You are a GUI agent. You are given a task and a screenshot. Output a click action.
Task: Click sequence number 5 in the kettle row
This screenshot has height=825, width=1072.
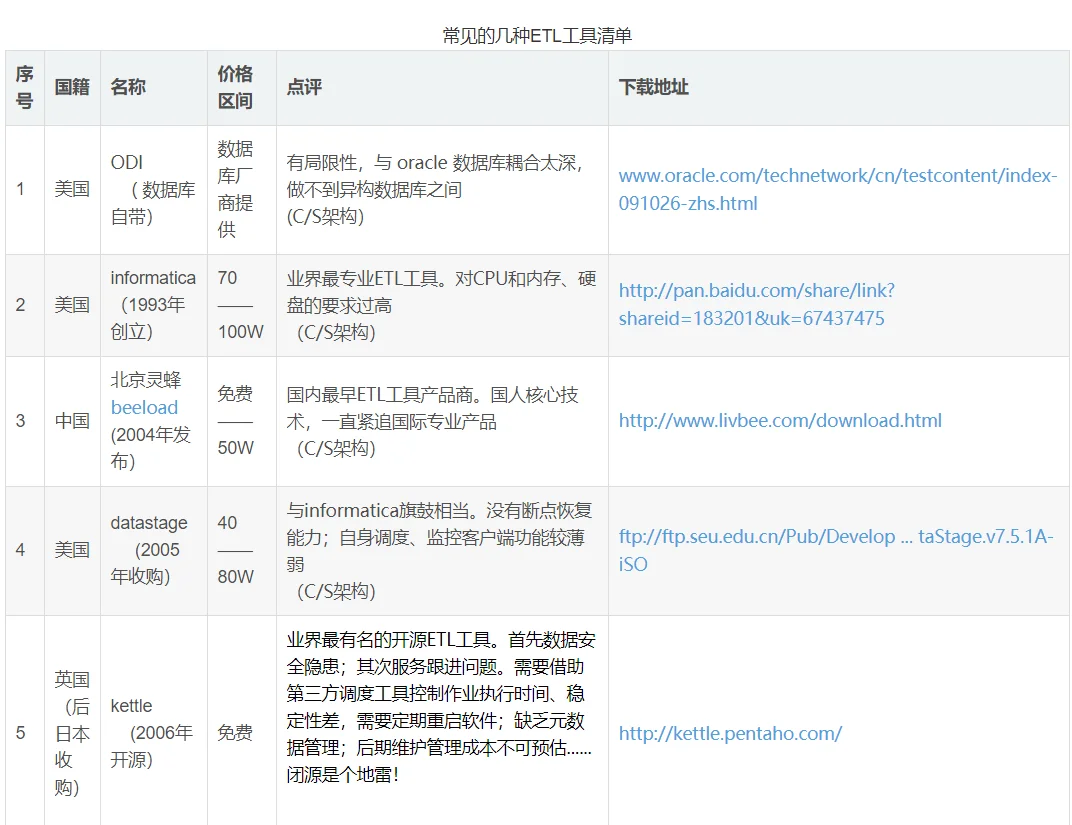[x=21, y=733]
